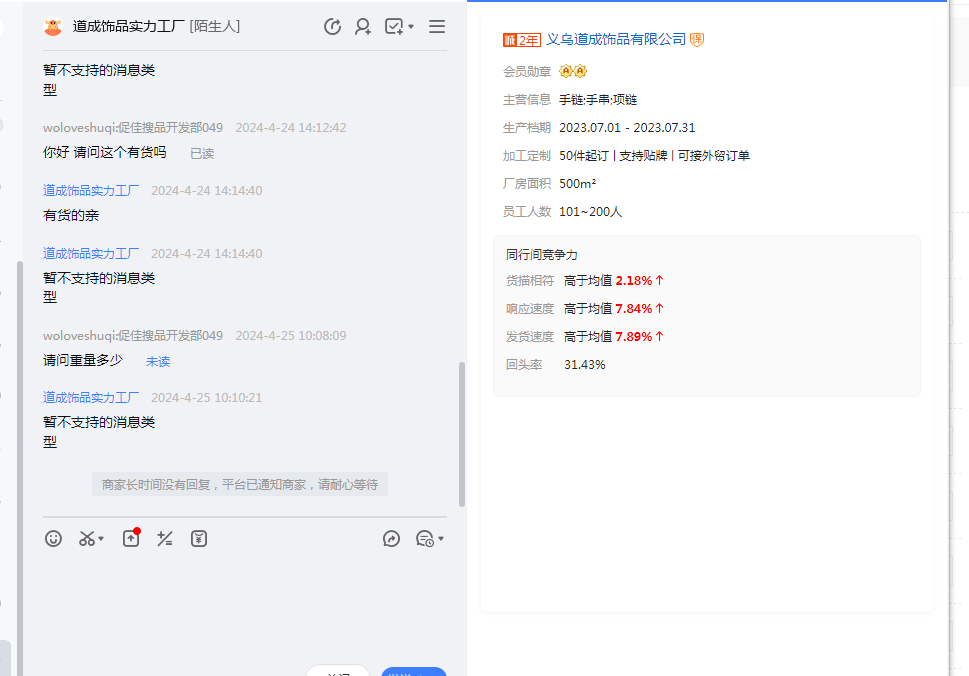Open the emoji picker in chat toolbar
The width and height of the screenshot is (969, 676).
point(54,539)
